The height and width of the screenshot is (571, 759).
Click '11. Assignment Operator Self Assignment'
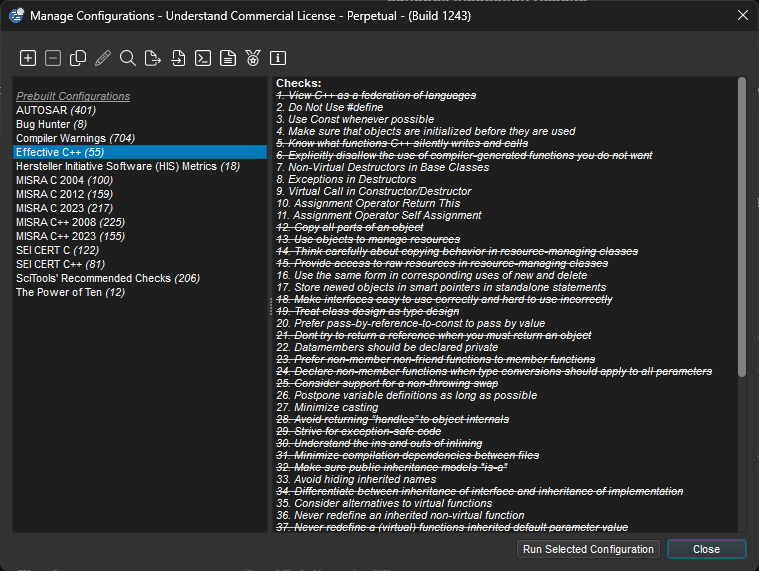point(379,215)
